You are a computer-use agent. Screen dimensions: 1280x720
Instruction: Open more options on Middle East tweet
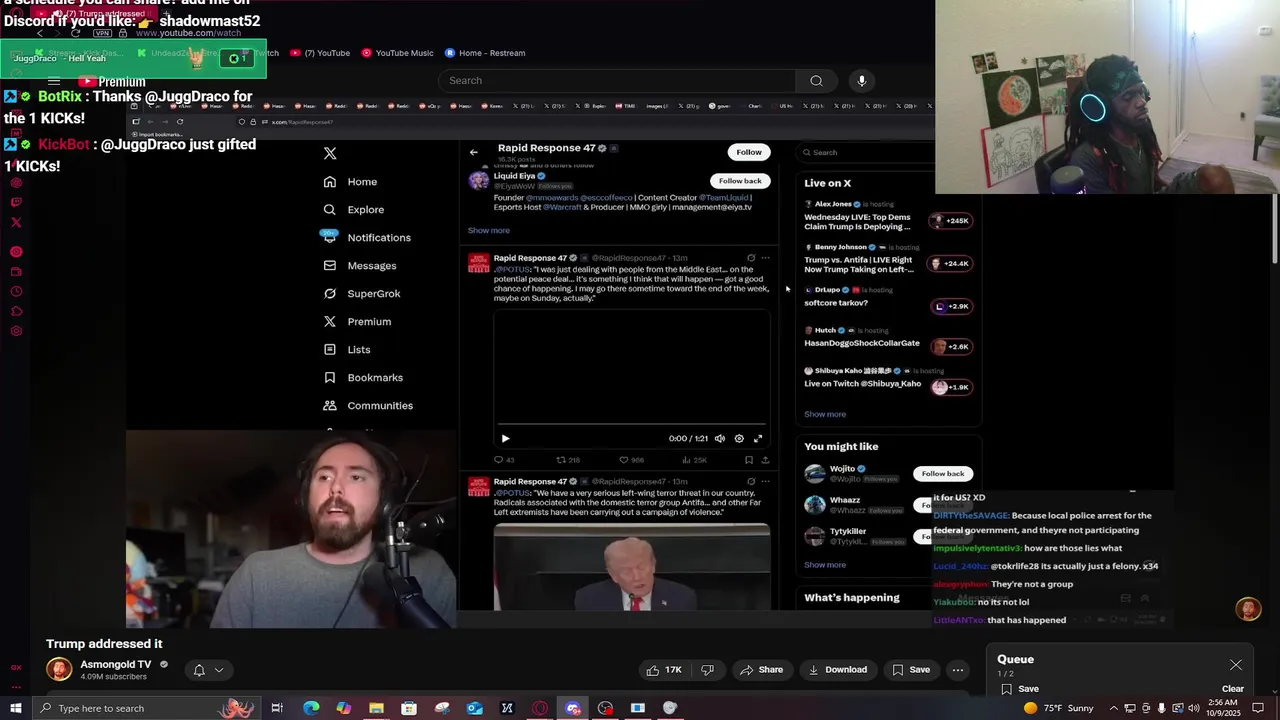click(x=766, y=258)
